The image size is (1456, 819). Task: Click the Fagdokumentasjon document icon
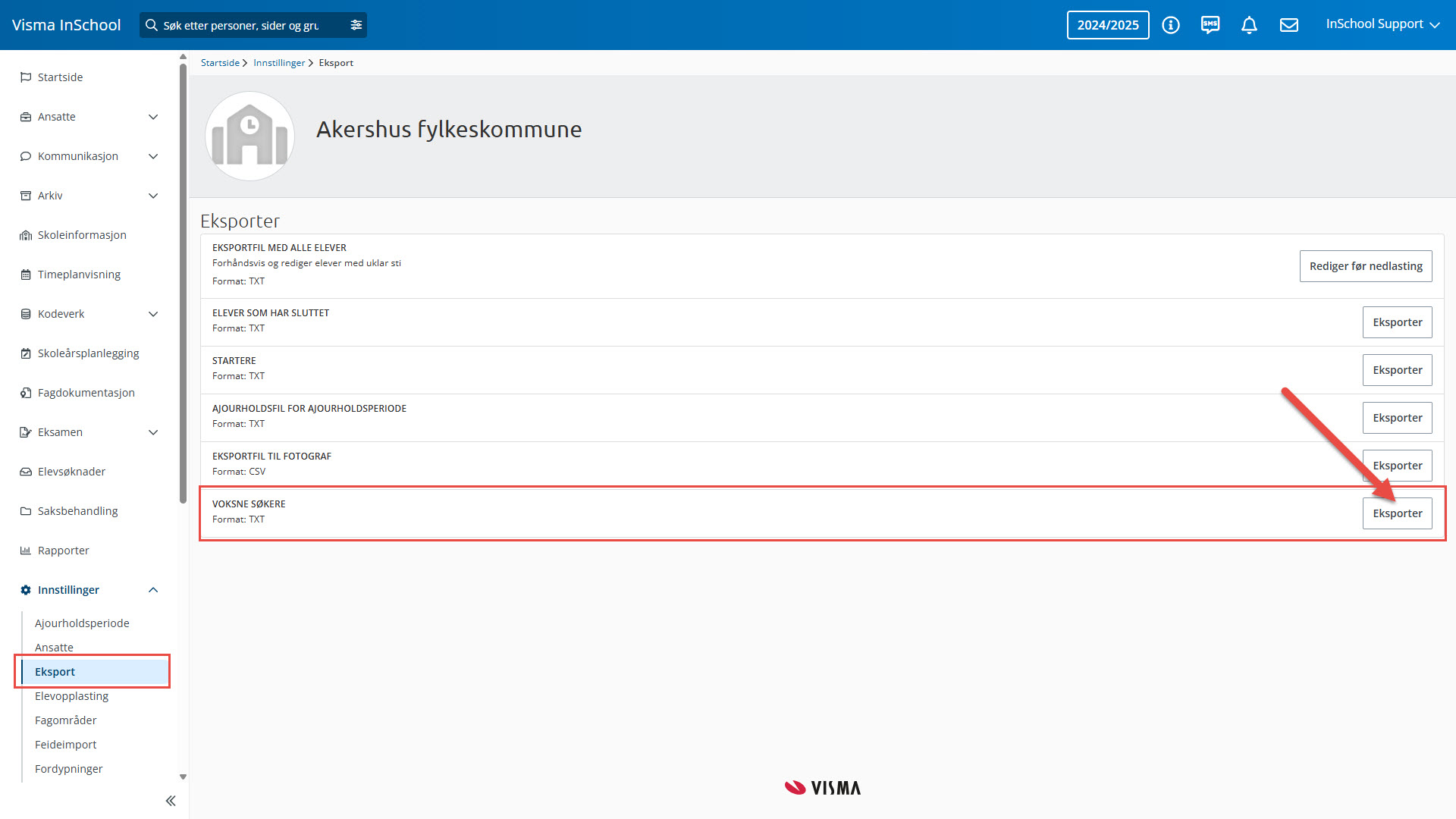(x=26, y=393)
